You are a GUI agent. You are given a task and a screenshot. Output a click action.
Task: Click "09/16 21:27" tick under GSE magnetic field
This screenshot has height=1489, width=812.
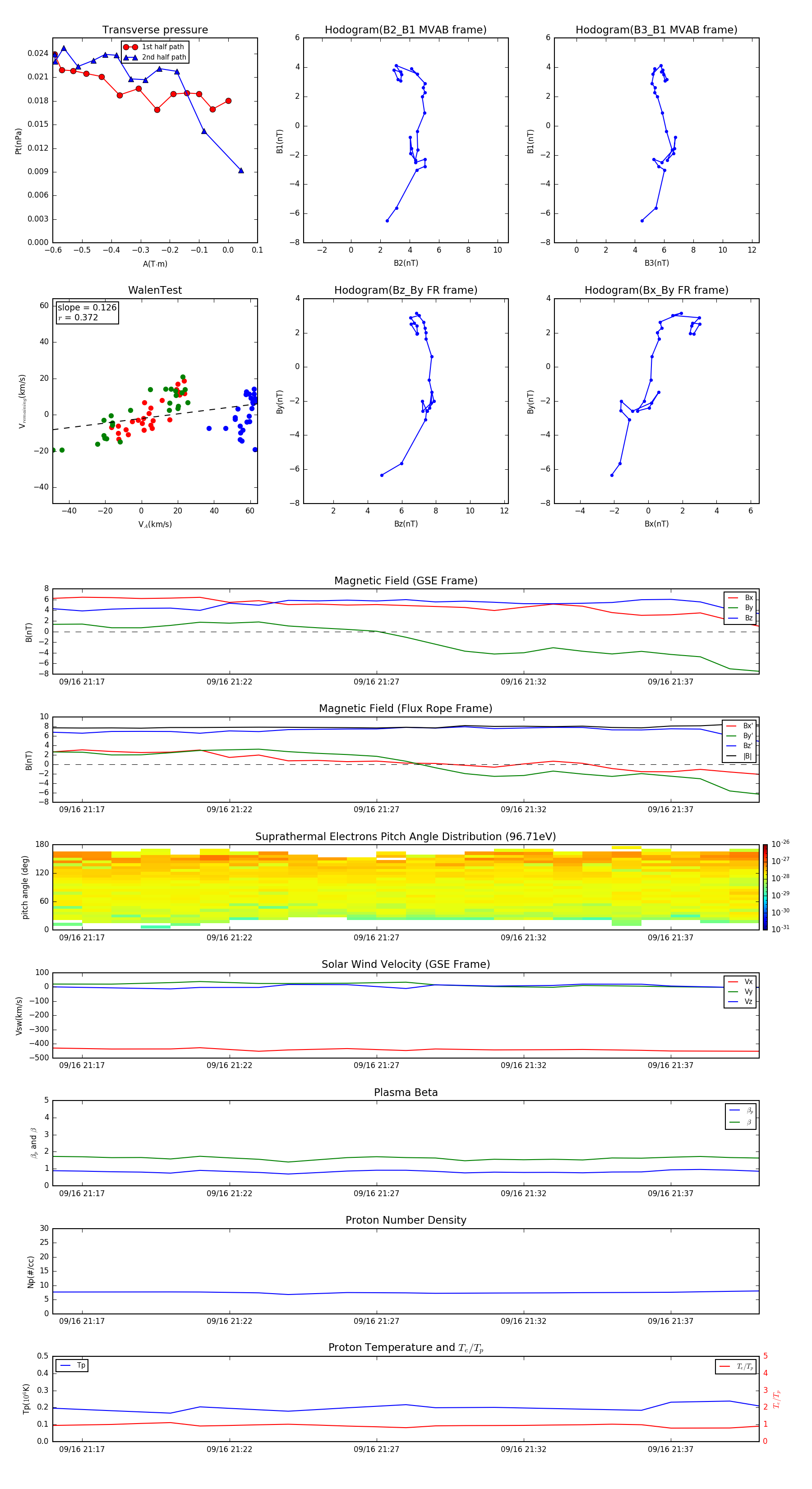[376, 682]
